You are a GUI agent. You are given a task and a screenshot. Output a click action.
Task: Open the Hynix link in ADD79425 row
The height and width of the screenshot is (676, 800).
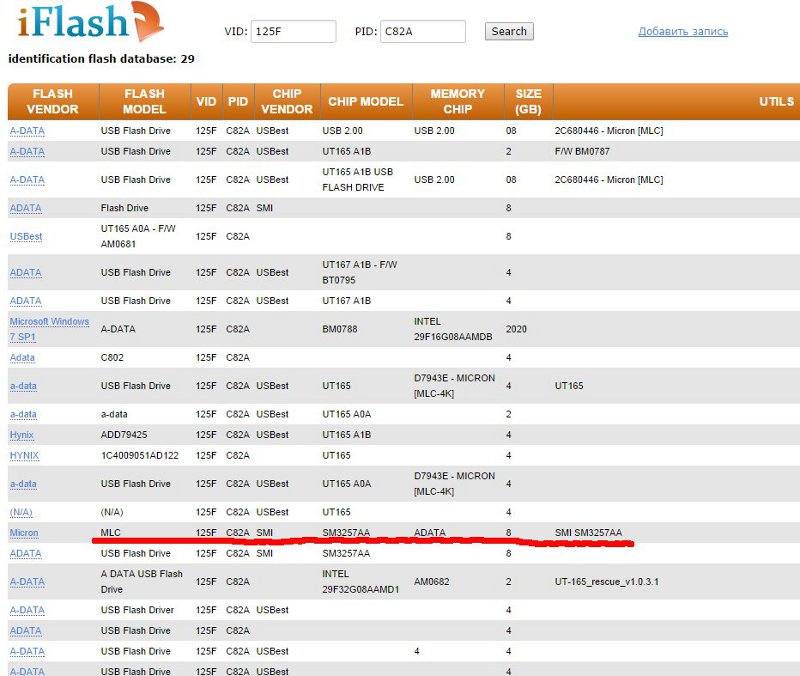(x=21, y=435)
